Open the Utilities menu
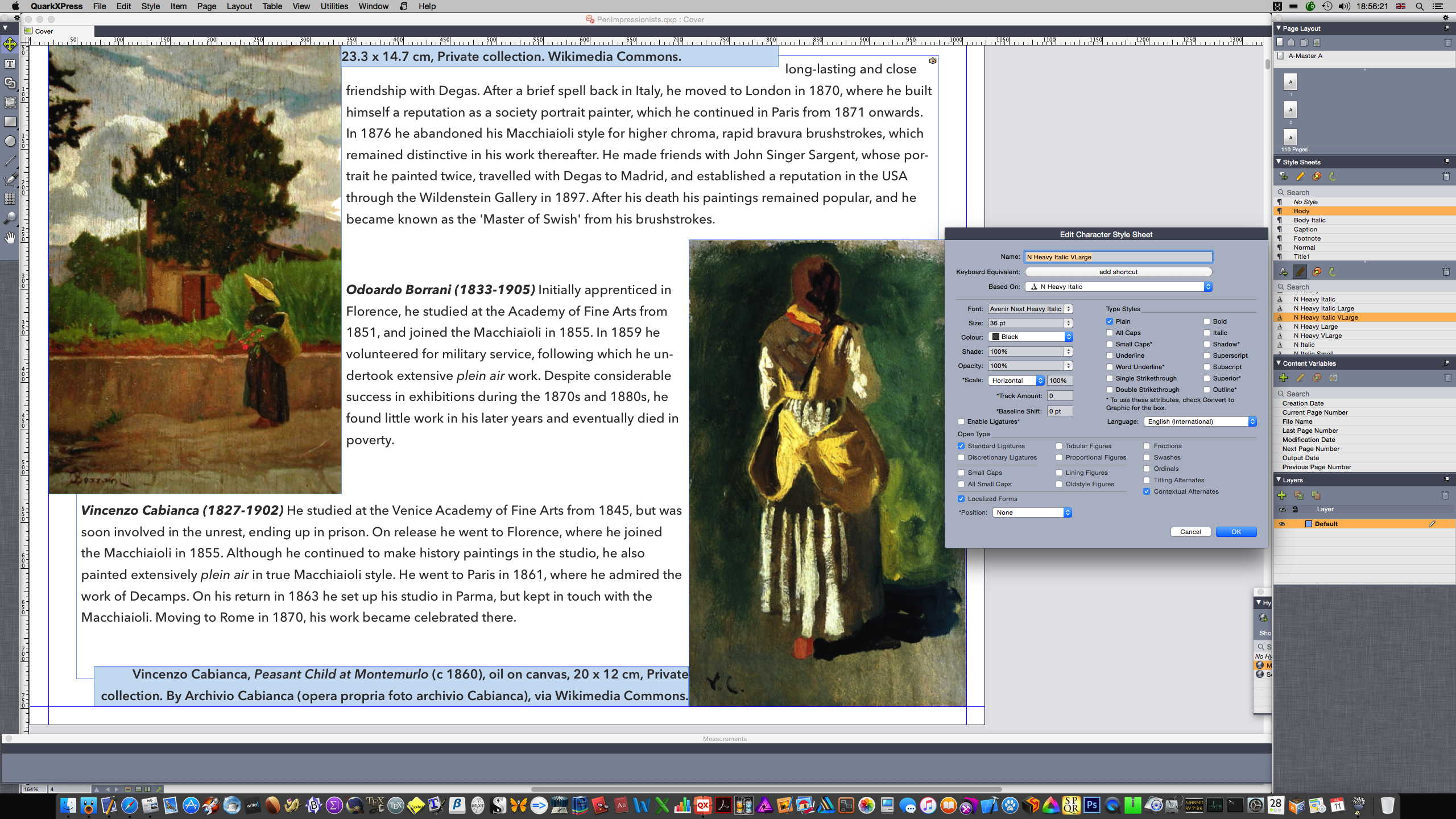The height and width of the screenshot is (819, 1456). tap(334, 6)
